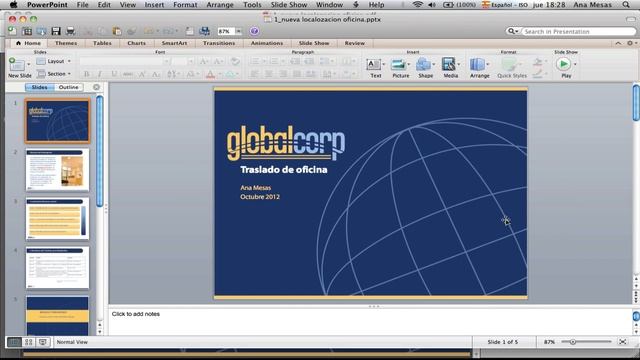Image resolution: width=640 pixels, height=360 pixels.
Task: Click the Wi-Fi icon in menu bar
Action: click(417, 5)
